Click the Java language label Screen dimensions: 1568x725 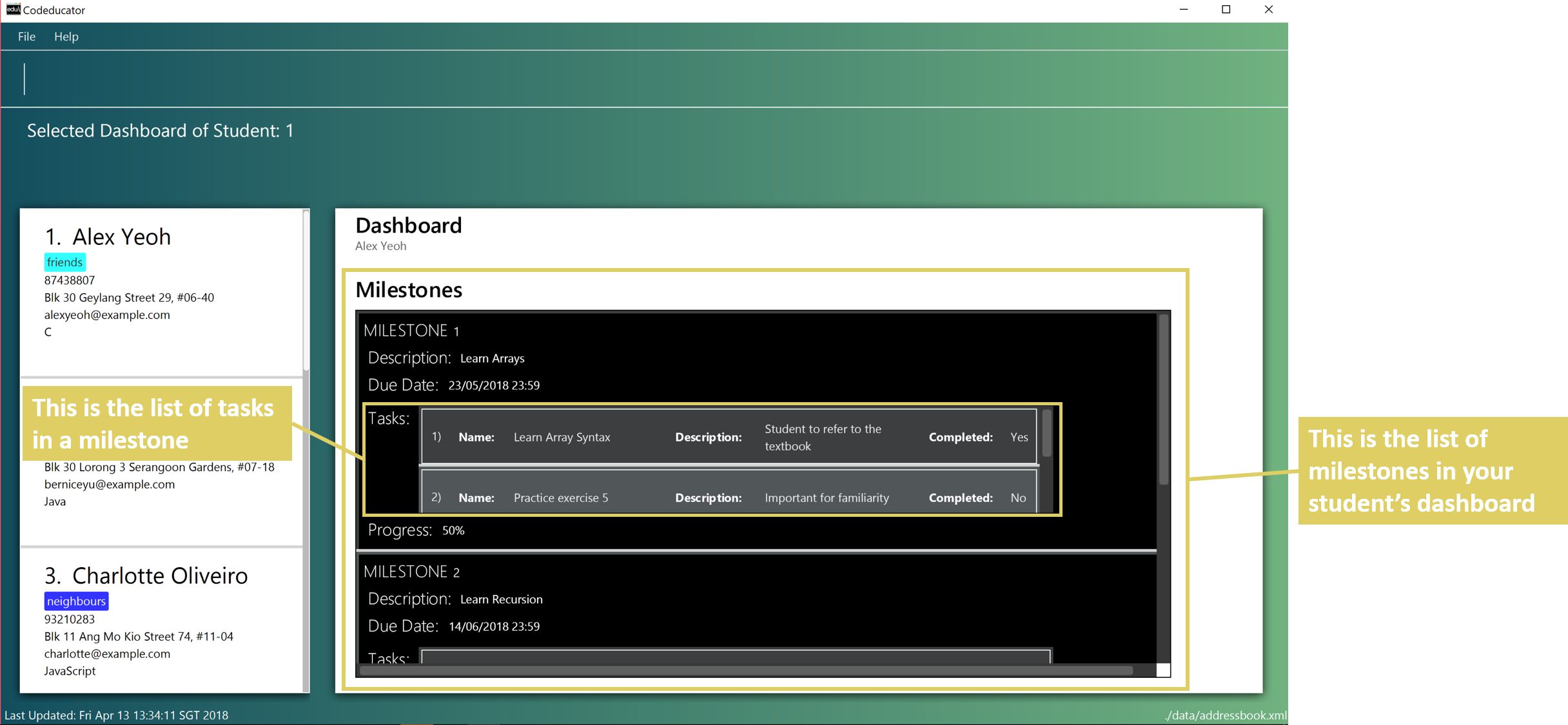pos(55,501)
